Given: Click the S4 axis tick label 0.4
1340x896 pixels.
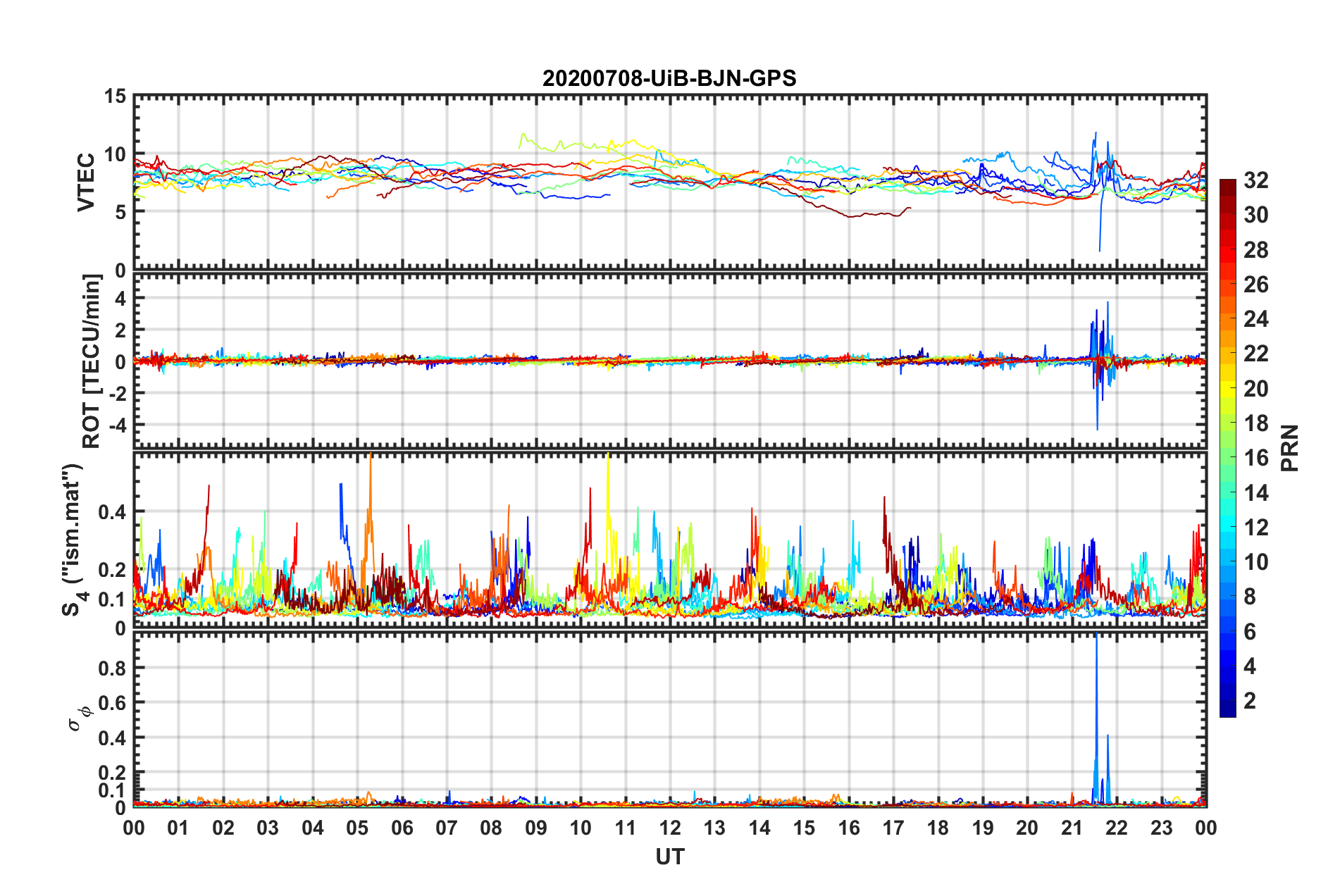Looking at the screenshot, I should tap(111, 512).
